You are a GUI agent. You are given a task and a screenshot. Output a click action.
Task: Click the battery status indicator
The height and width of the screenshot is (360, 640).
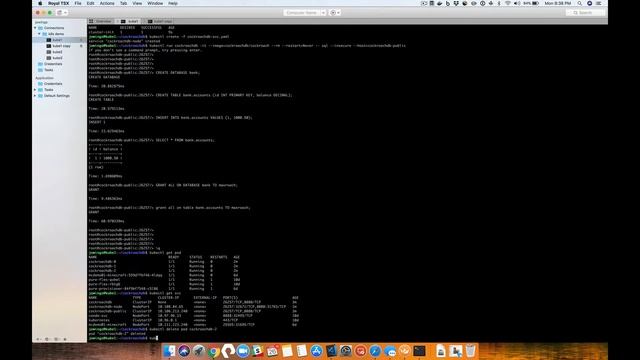pyautogui.click(x=531, y=3)
